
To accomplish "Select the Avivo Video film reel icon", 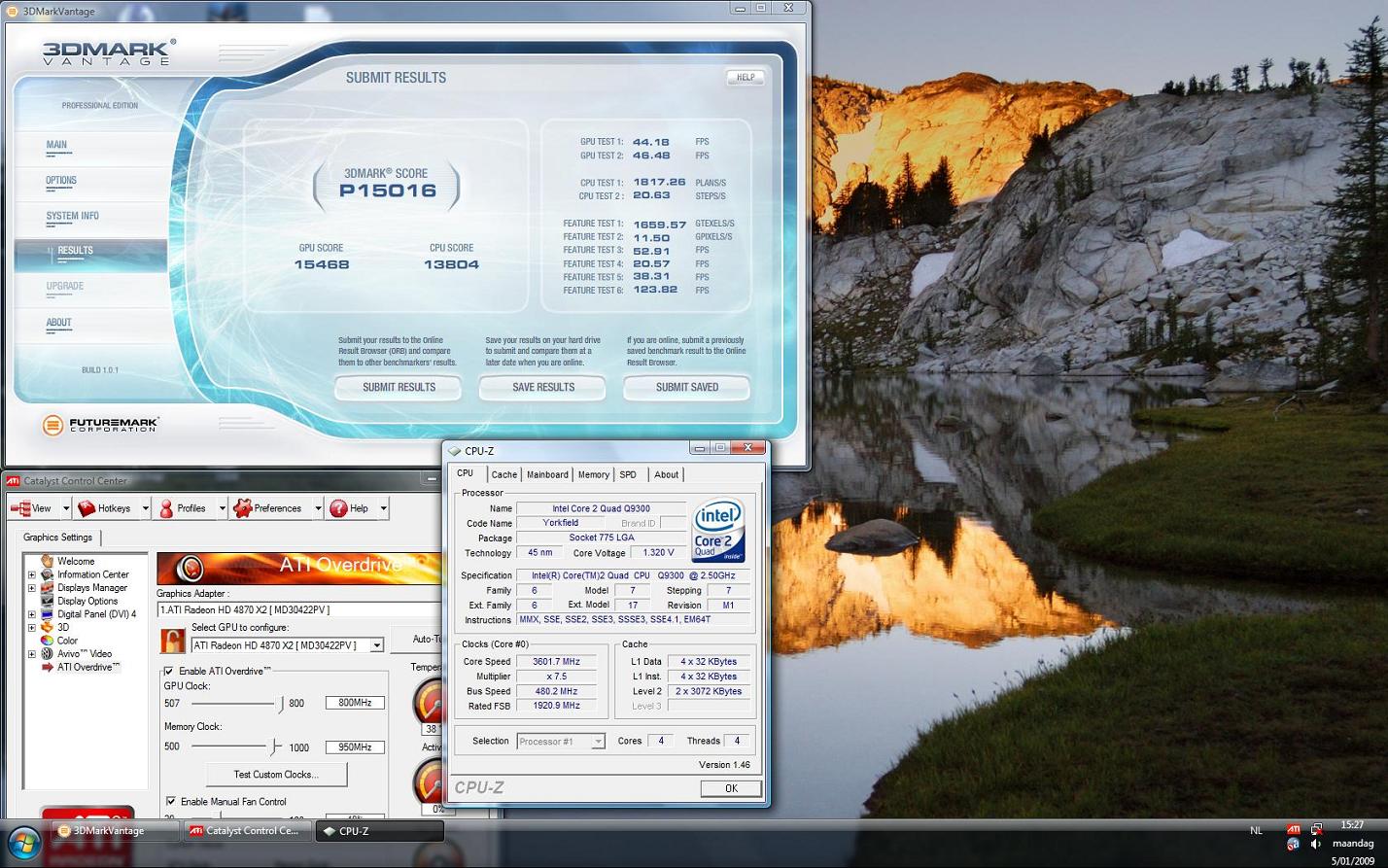I will 47,653.
